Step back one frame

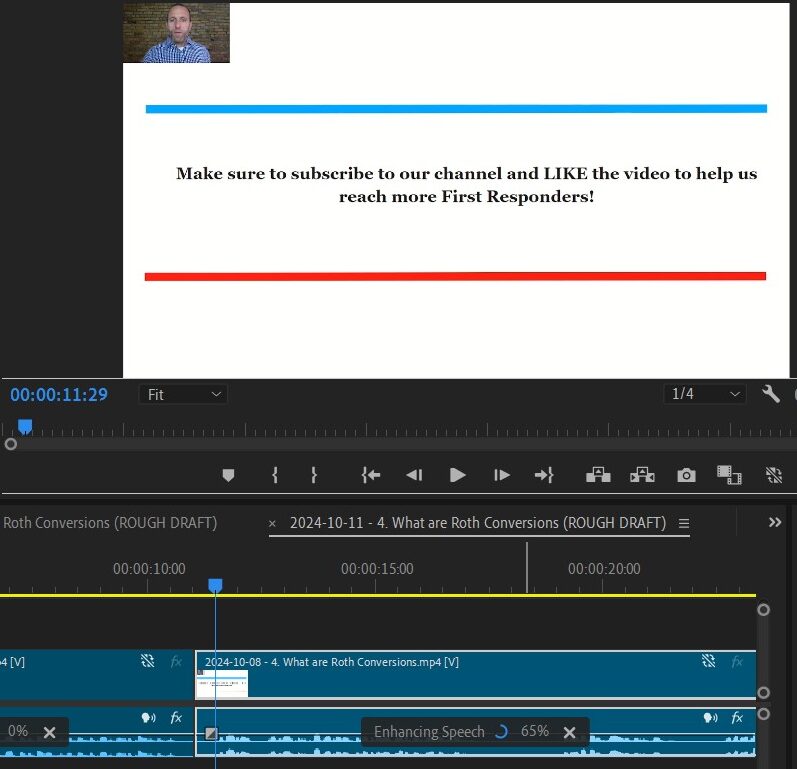[414, 475]
